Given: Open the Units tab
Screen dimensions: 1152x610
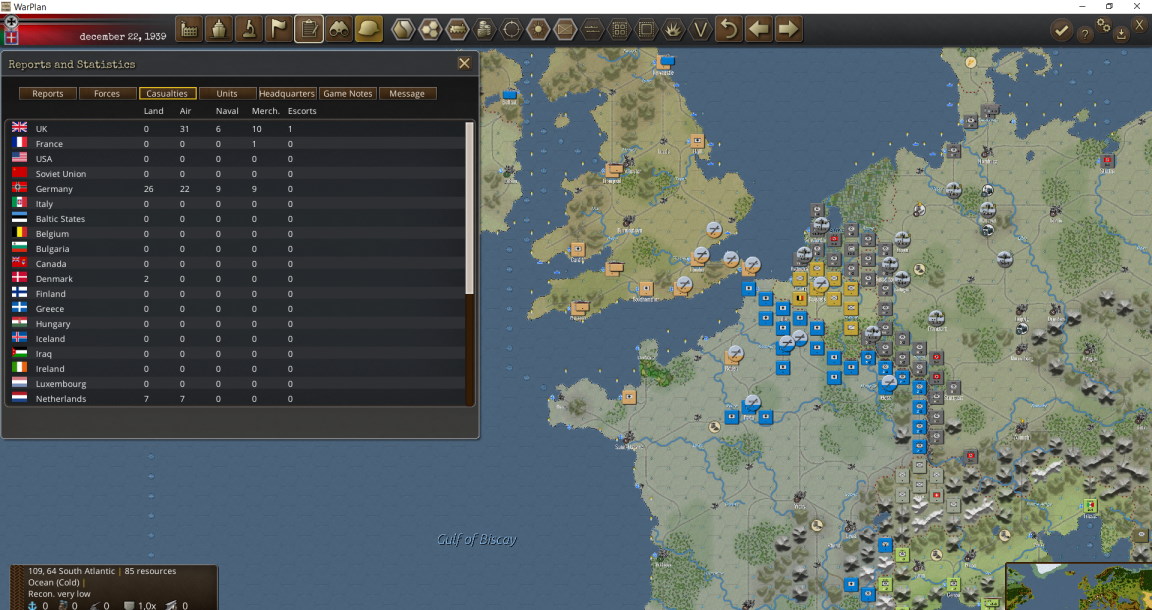Looking at the screenshot, I should 227,93.
